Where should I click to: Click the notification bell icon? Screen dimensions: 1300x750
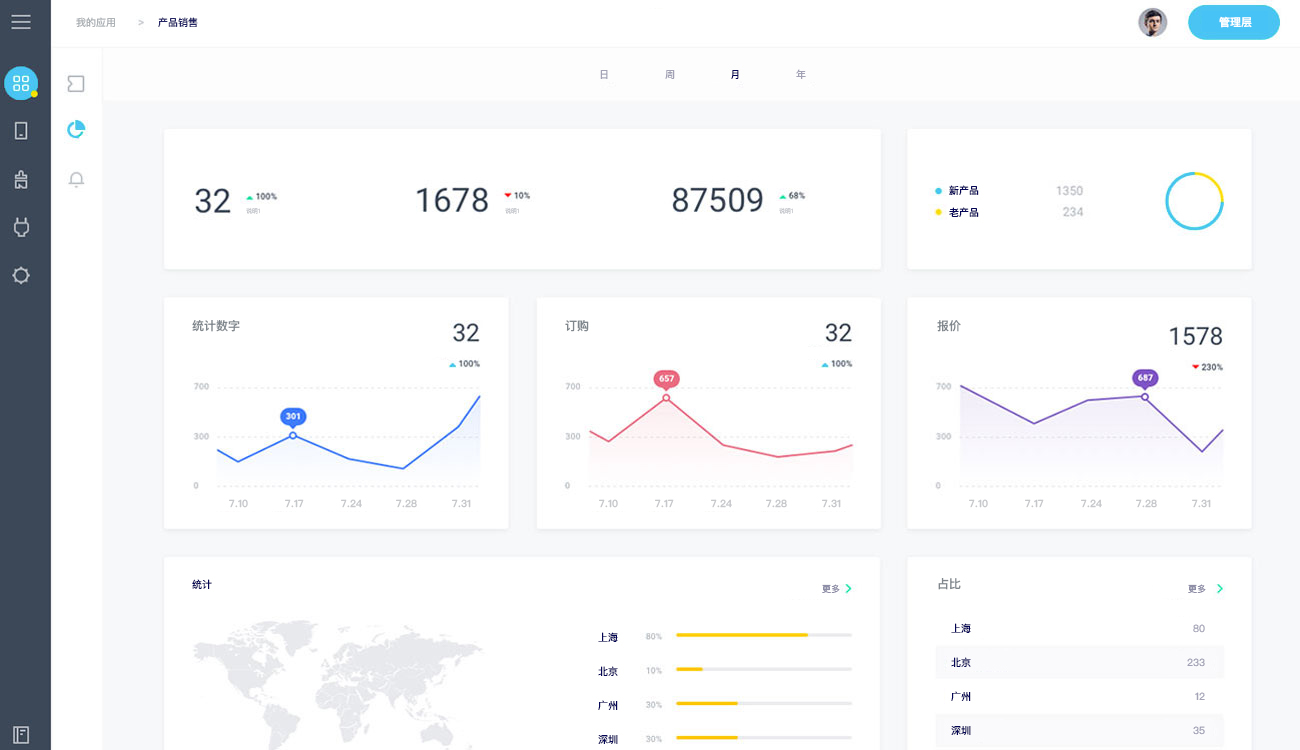tap(76, 179)
